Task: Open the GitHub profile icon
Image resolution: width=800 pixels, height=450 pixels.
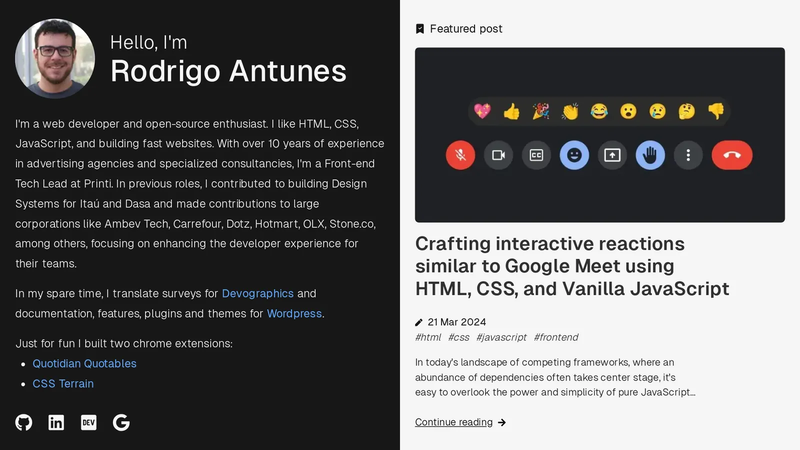Action: (23, 422)
